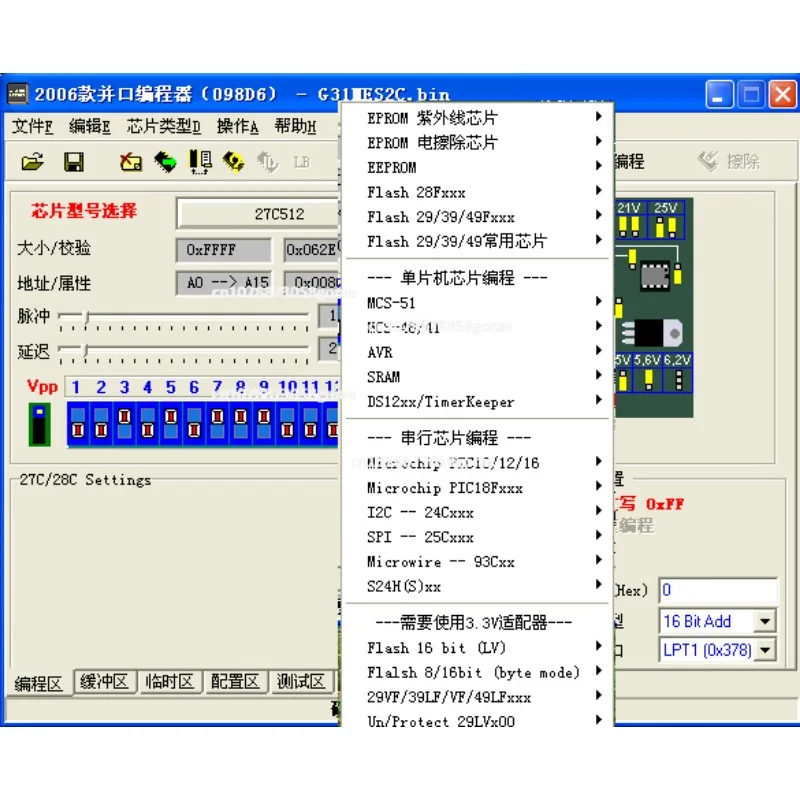Click the IC chip on board image

[655, 276]
